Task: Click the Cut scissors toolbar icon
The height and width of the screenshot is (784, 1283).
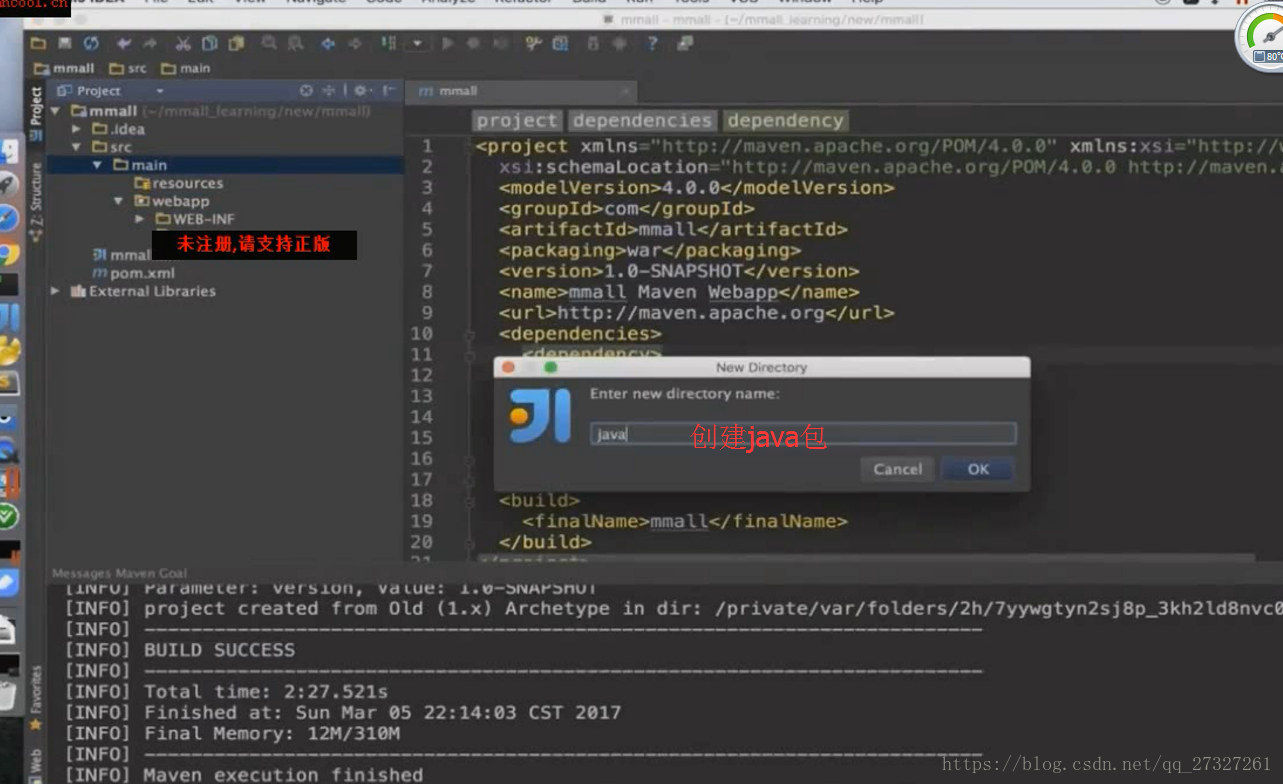Action: (183, 43)
